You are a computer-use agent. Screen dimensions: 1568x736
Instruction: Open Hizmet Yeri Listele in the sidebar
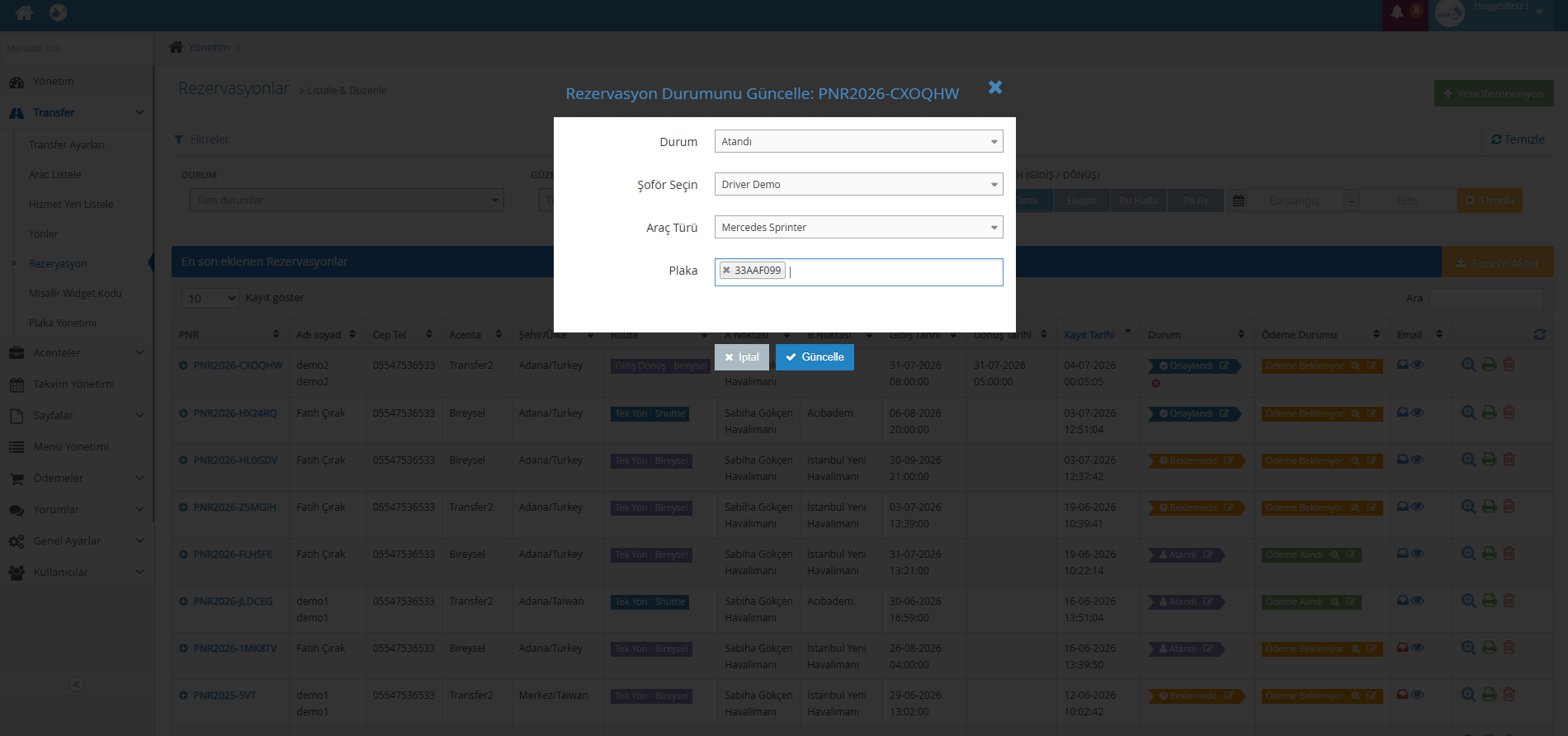tap(71, 205)
